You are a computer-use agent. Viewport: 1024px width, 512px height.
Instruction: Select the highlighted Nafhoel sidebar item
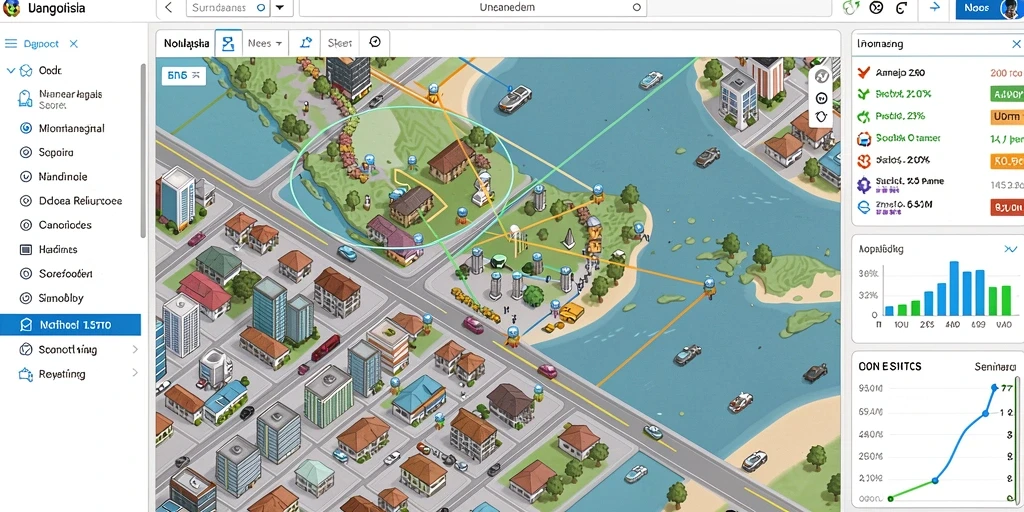coord(71,325)
